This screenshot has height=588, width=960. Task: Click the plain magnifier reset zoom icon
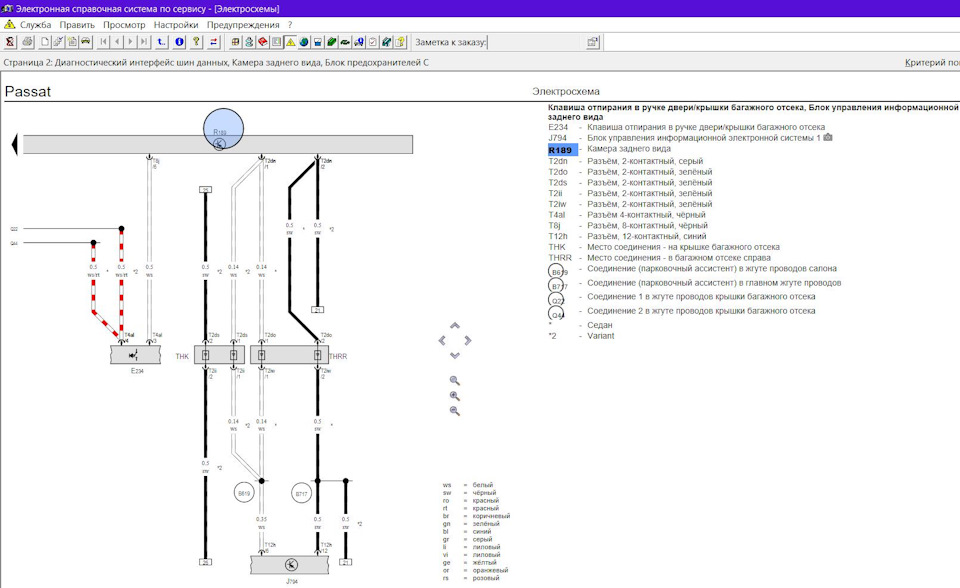[x=454, y=381]
